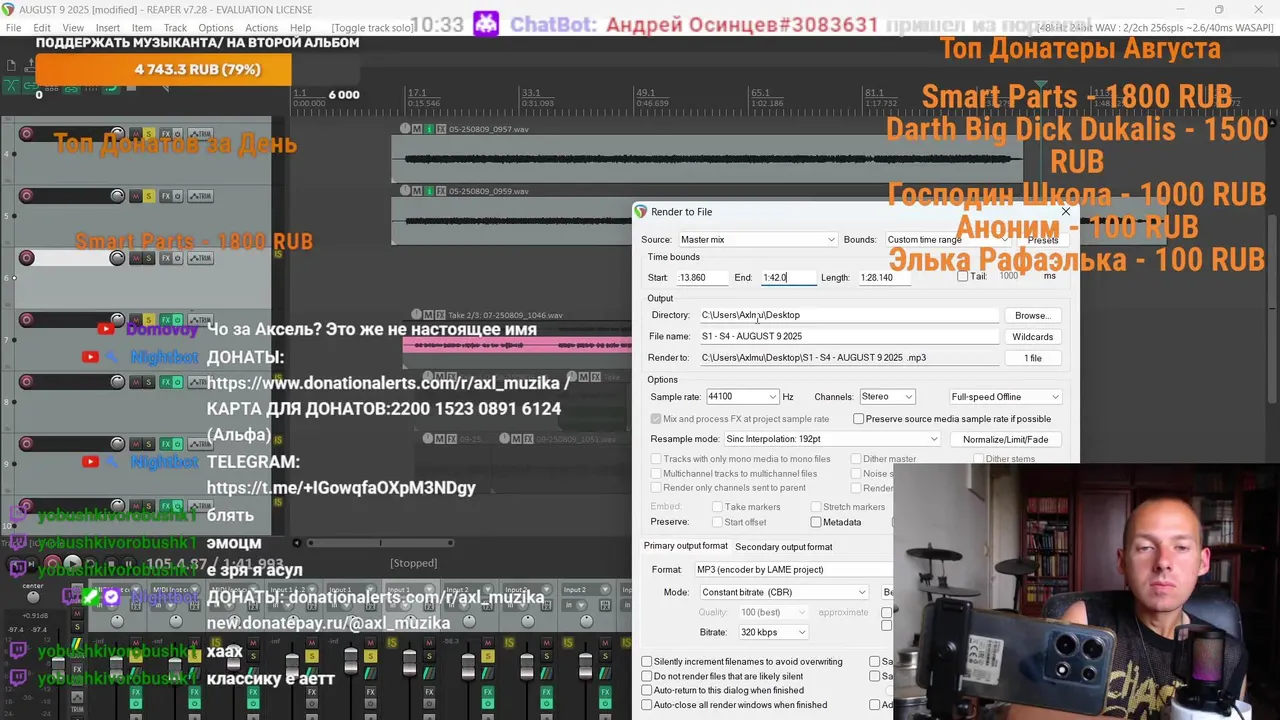Open Resample mode Sinc Interpolation dropdown

click(832, 439)
